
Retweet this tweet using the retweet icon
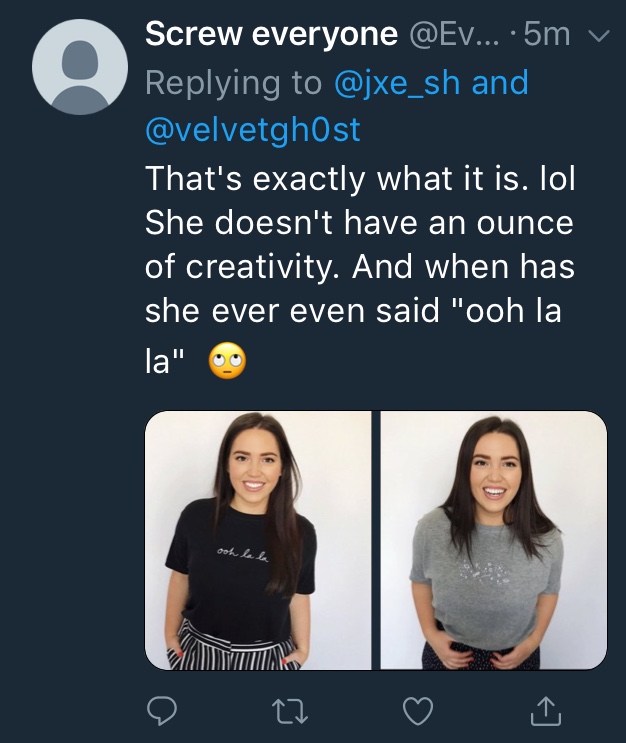click(288, 711)
